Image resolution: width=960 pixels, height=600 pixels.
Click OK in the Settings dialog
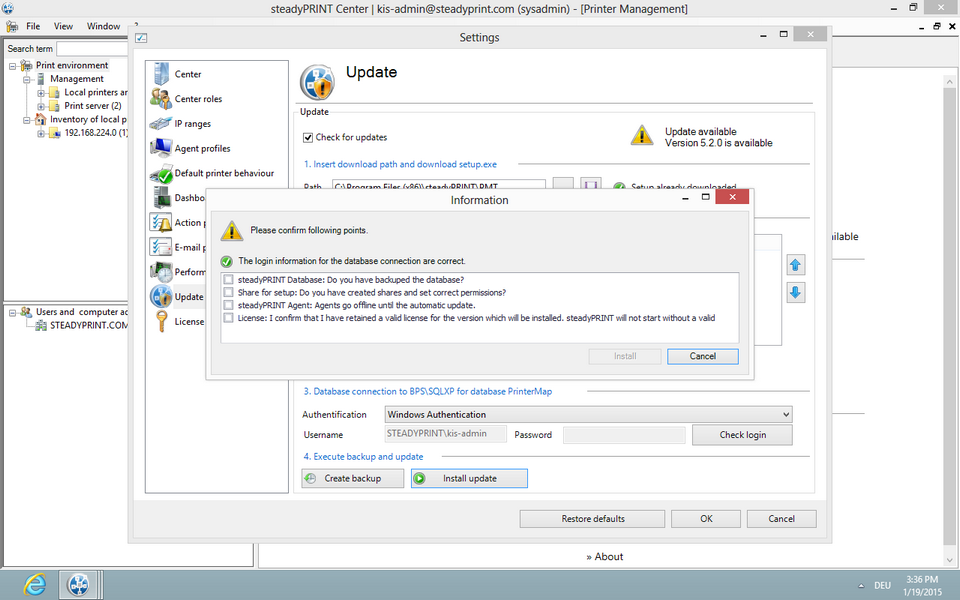point(706,519)
